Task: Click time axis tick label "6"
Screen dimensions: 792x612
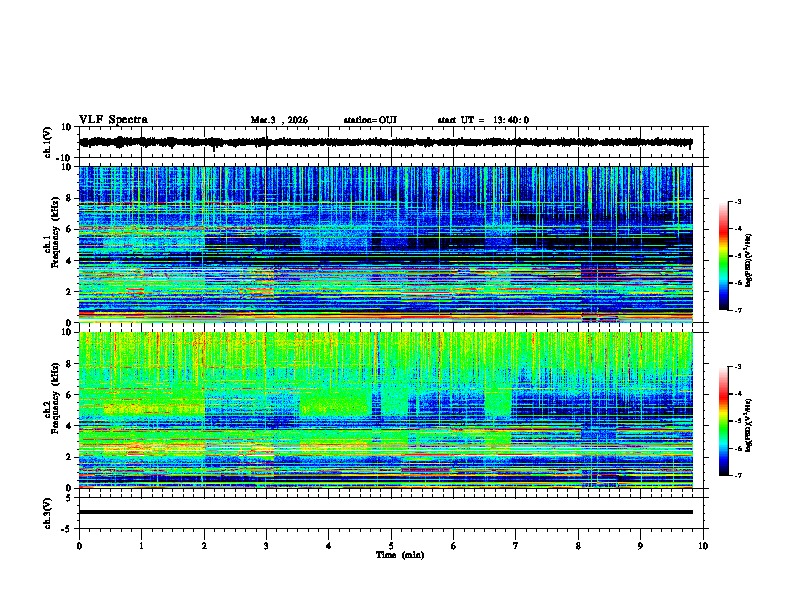Action: [454, 546]
